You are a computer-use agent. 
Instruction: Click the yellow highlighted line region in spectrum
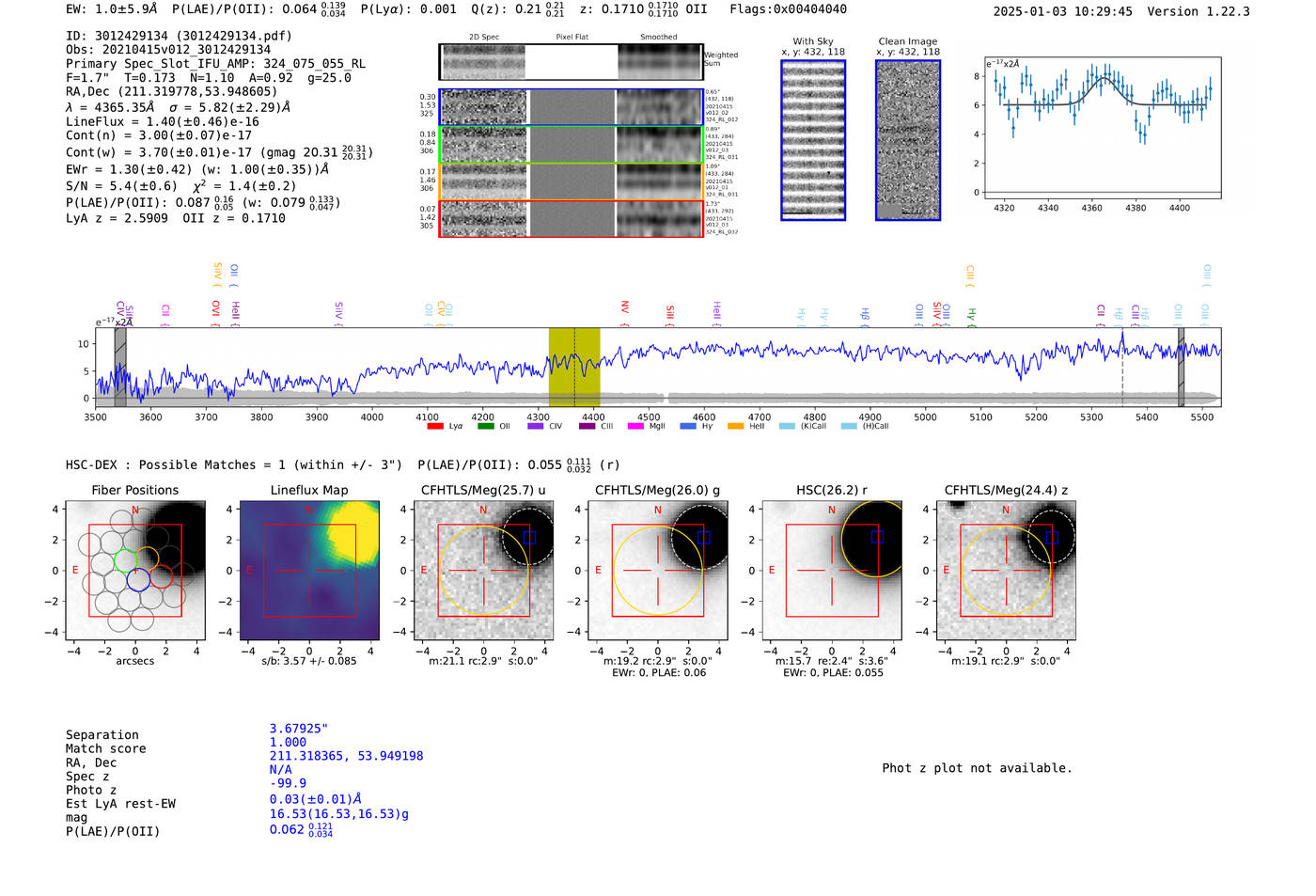click(574, 367)
